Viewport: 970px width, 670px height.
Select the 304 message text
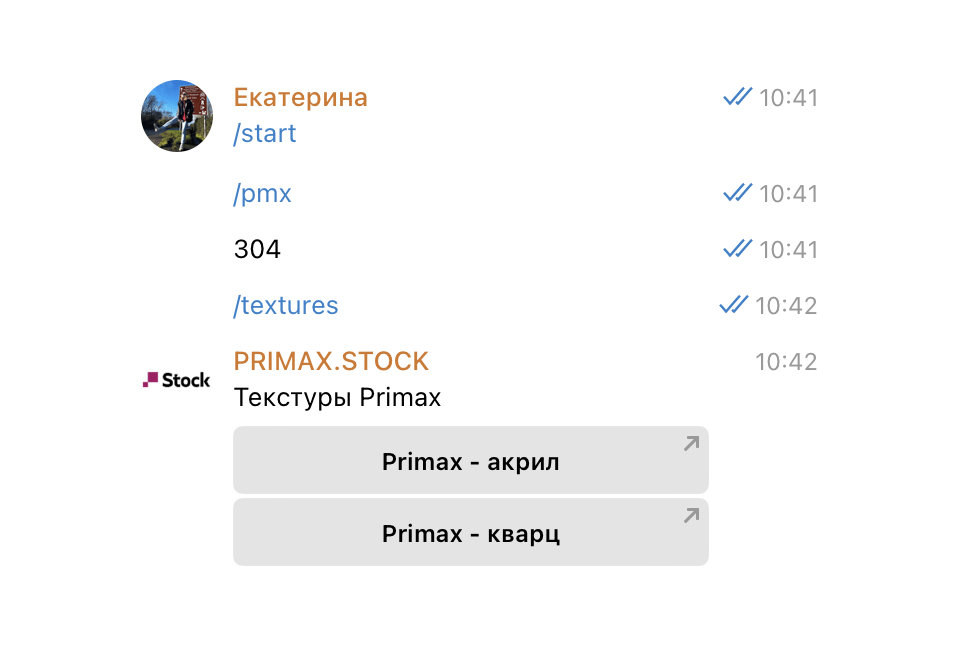[257, 249]
